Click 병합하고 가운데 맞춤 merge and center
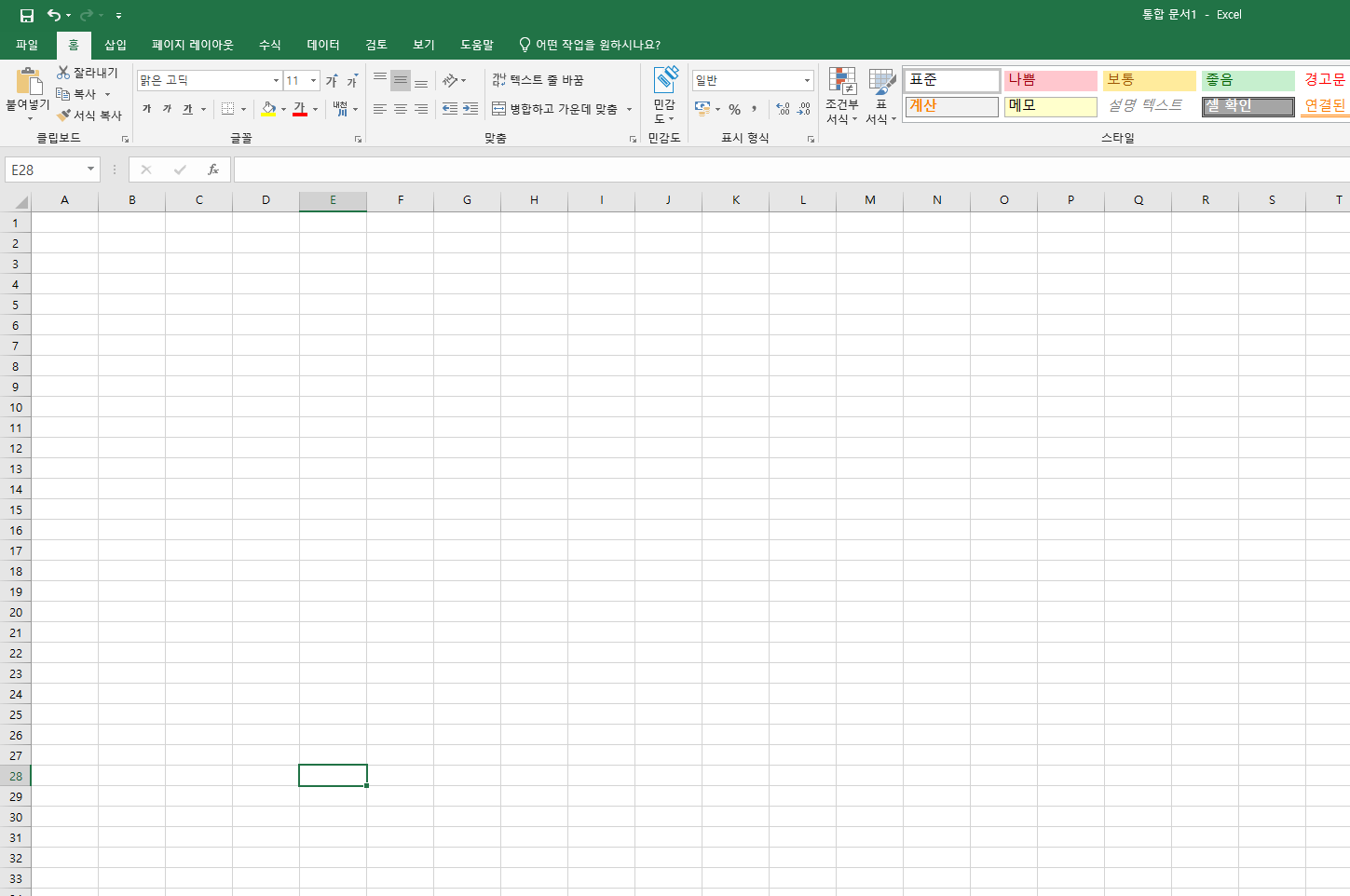The width and height of the screenshot is (1350, 896). coord(554,109)
